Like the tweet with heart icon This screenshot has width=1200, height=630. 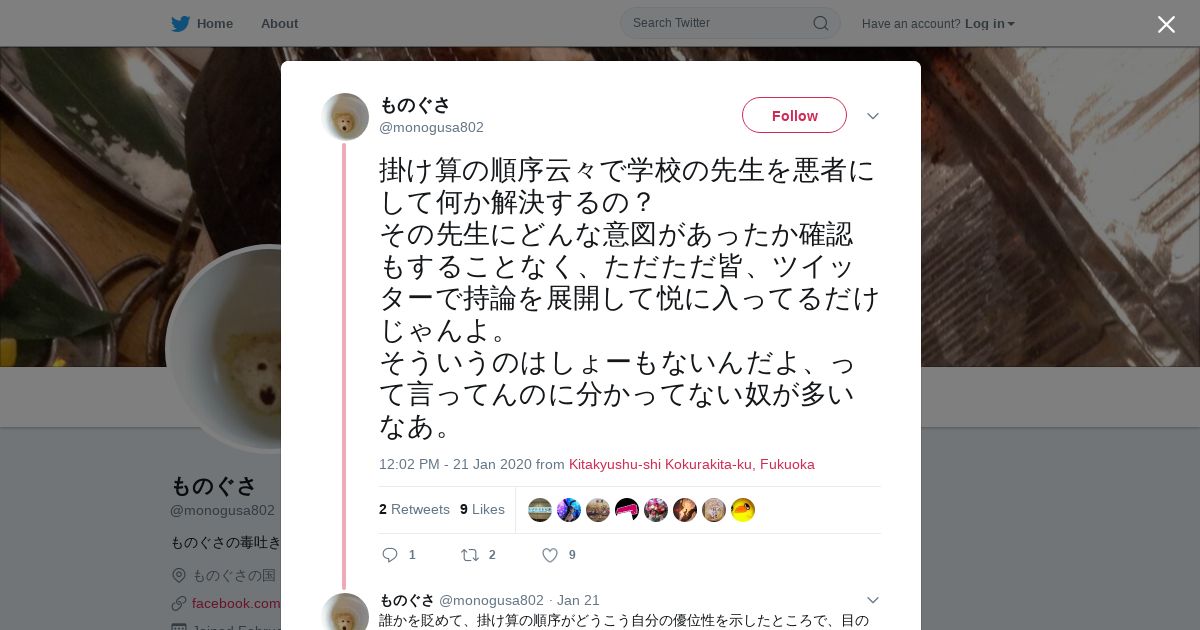[549, 555]
